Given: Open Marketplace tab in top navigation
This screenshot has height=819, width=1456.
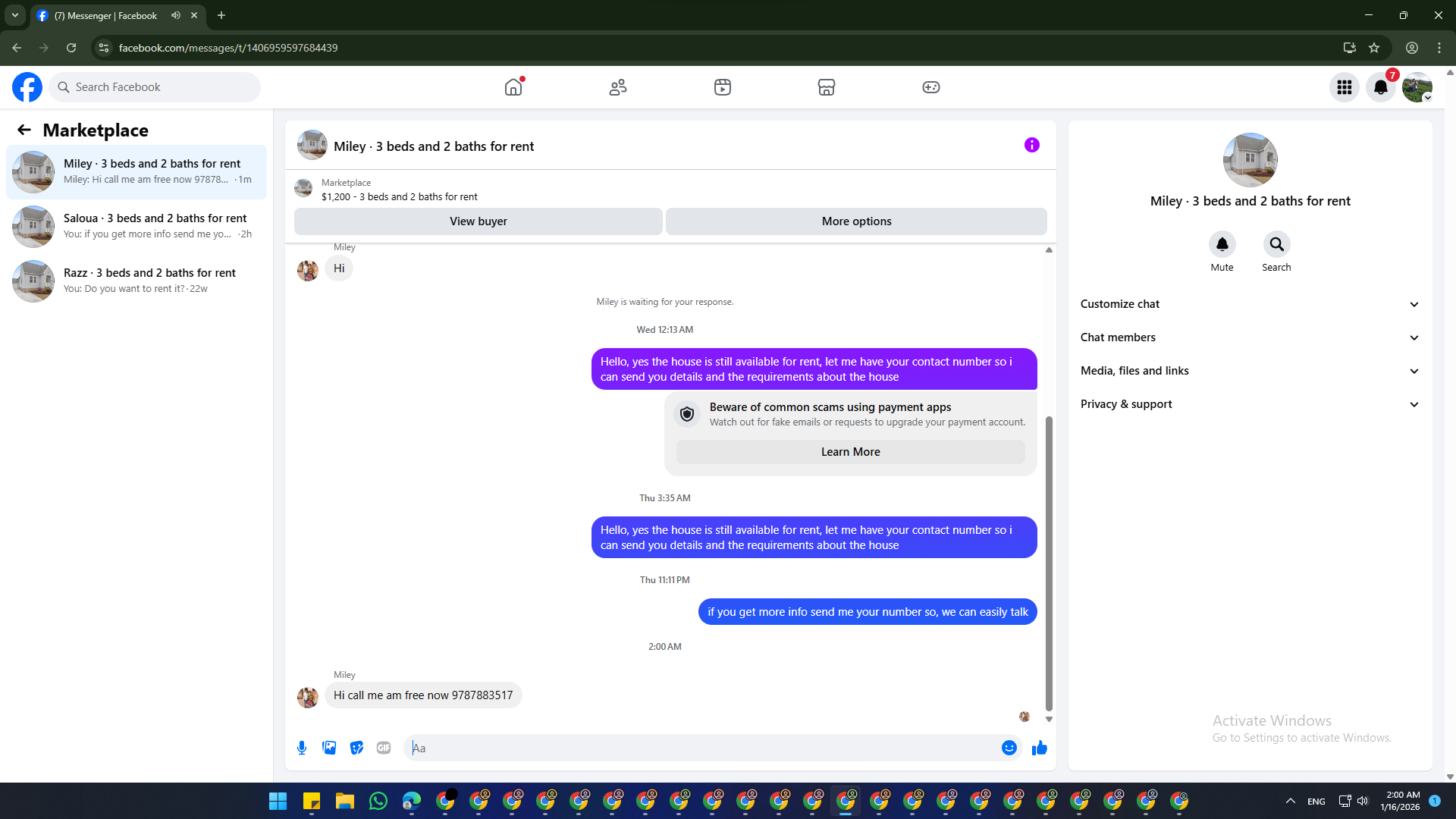Looking at the screenshot, I should (826, 87).
